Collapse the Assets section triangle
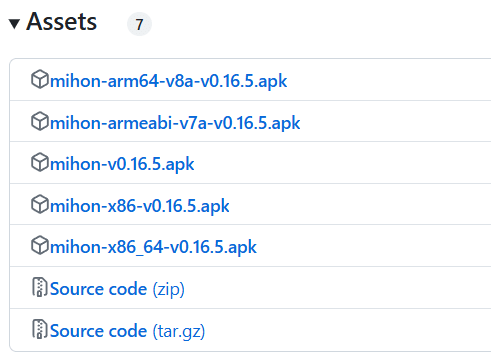 pyautogui.click(x=14, y=24)
